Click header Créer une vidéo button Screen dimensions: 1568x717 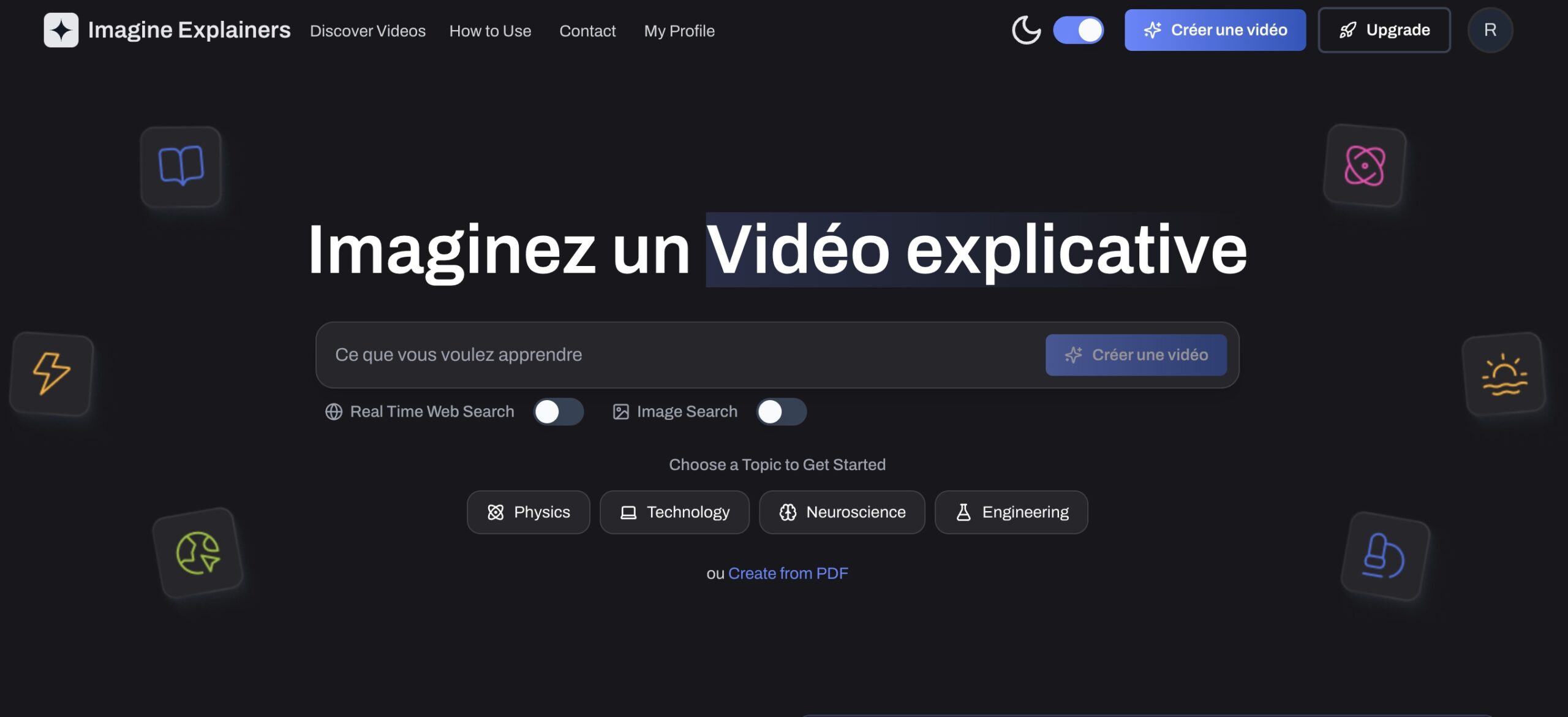pos(1215,30)
